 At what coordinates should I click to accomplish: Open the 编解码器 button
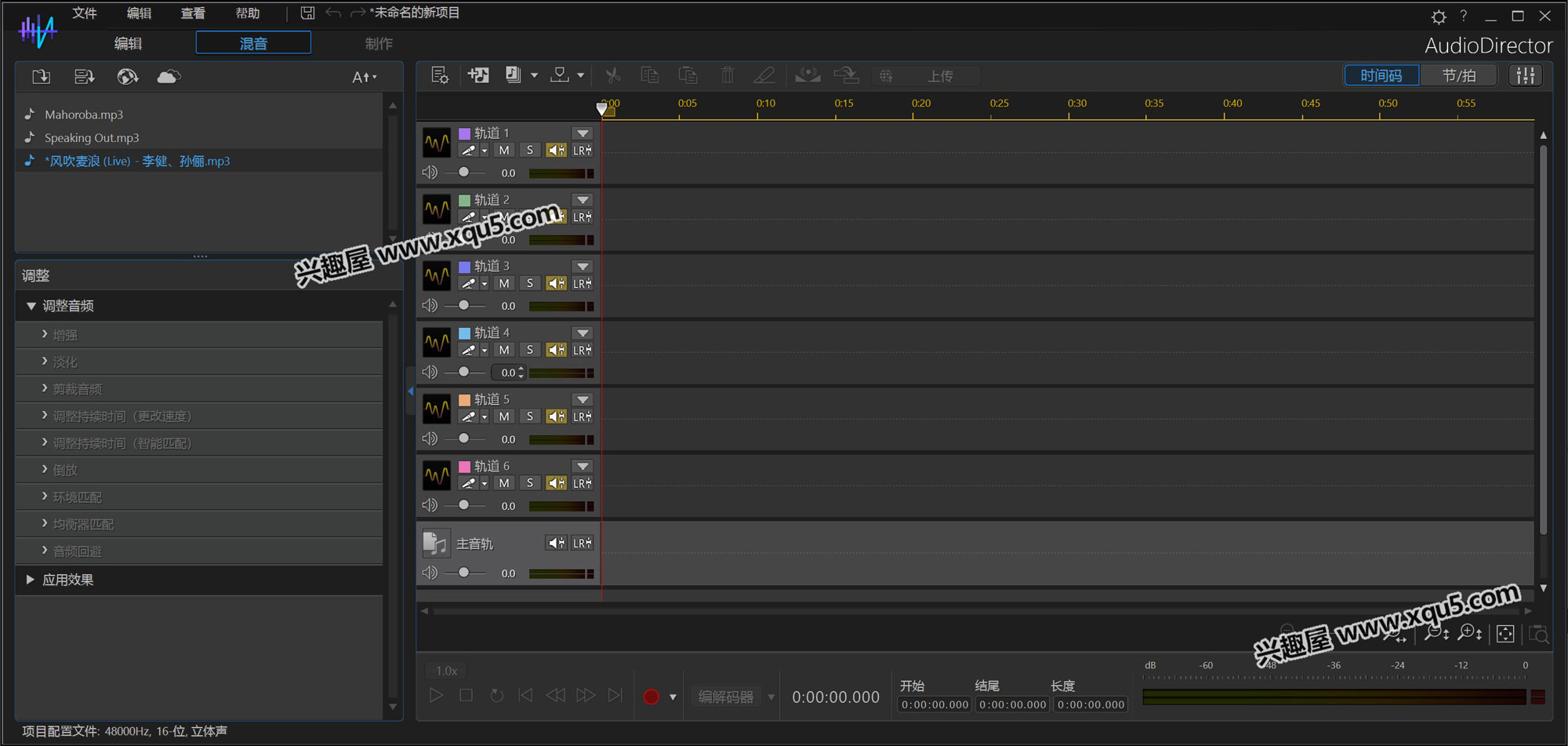click(x=726, y=697)
